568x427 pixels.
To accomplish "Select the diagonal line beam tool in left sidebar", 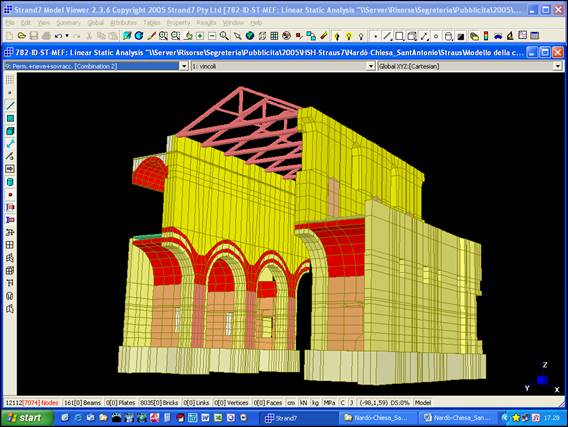I will tap(10, 106).
